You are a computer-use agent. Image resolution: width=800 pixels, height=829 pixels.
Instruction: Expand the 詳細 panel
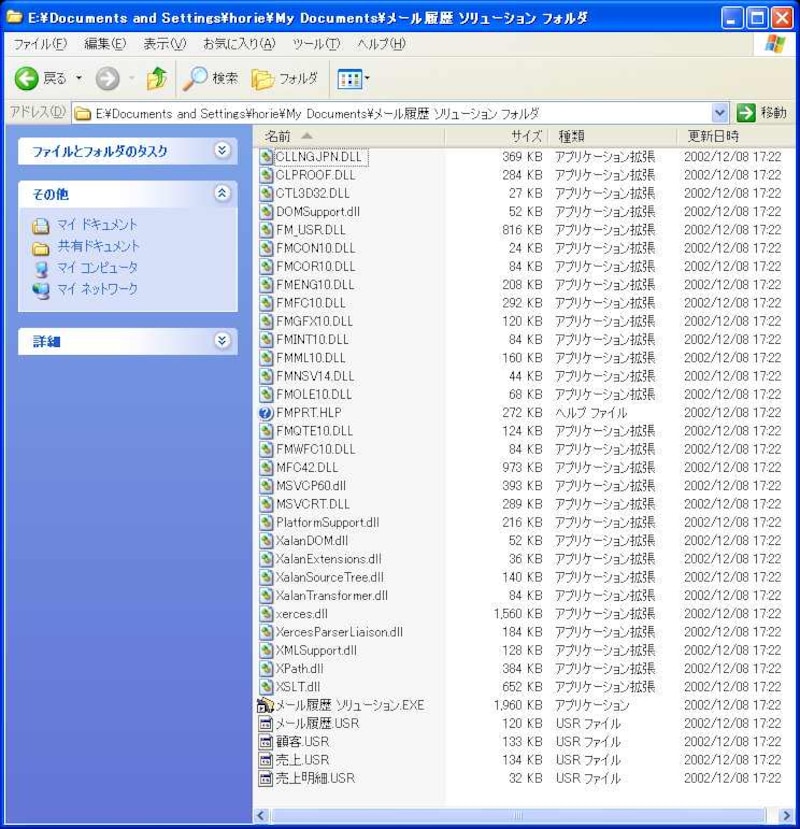click(x=222, y=340)
